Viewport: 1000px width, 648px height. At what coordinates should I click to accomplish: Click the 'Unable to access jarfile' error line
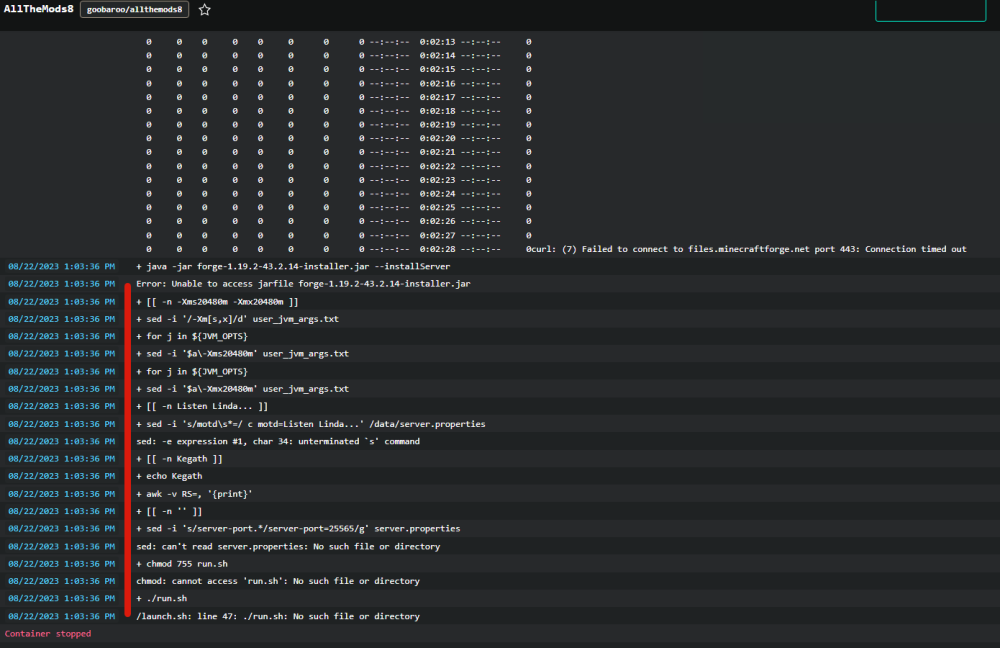coord(303,284)
